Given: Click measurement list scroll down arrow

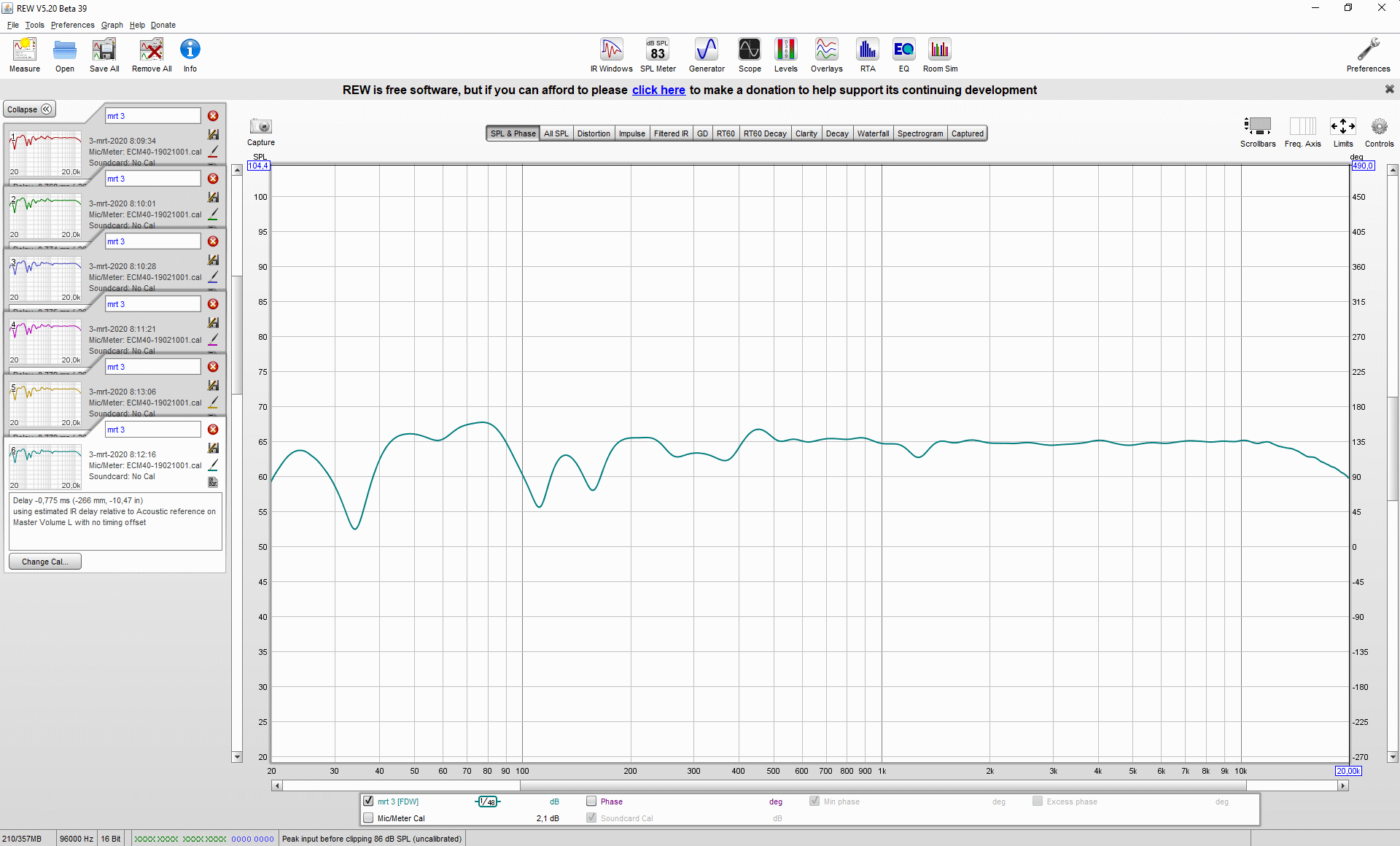Looking at the screenshot, I should [237, 757].
